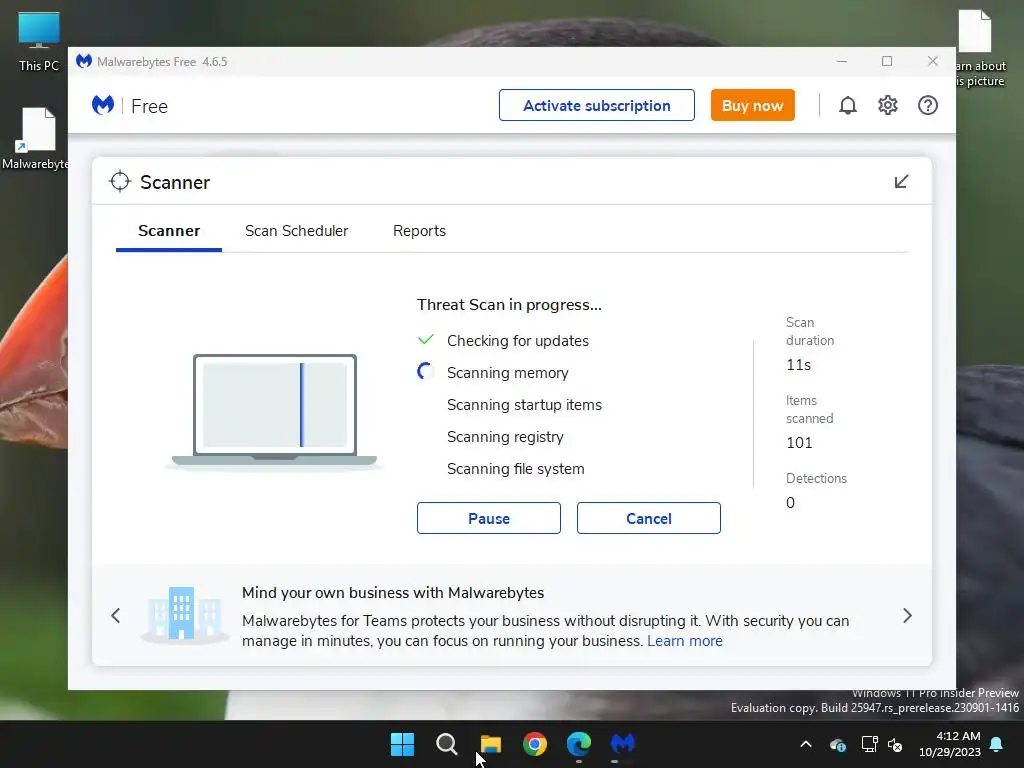Image resolution: width=1024 pixels, height=768 pixels.
Task: Click the '101' items scanned value
Action: pos(799,443)
